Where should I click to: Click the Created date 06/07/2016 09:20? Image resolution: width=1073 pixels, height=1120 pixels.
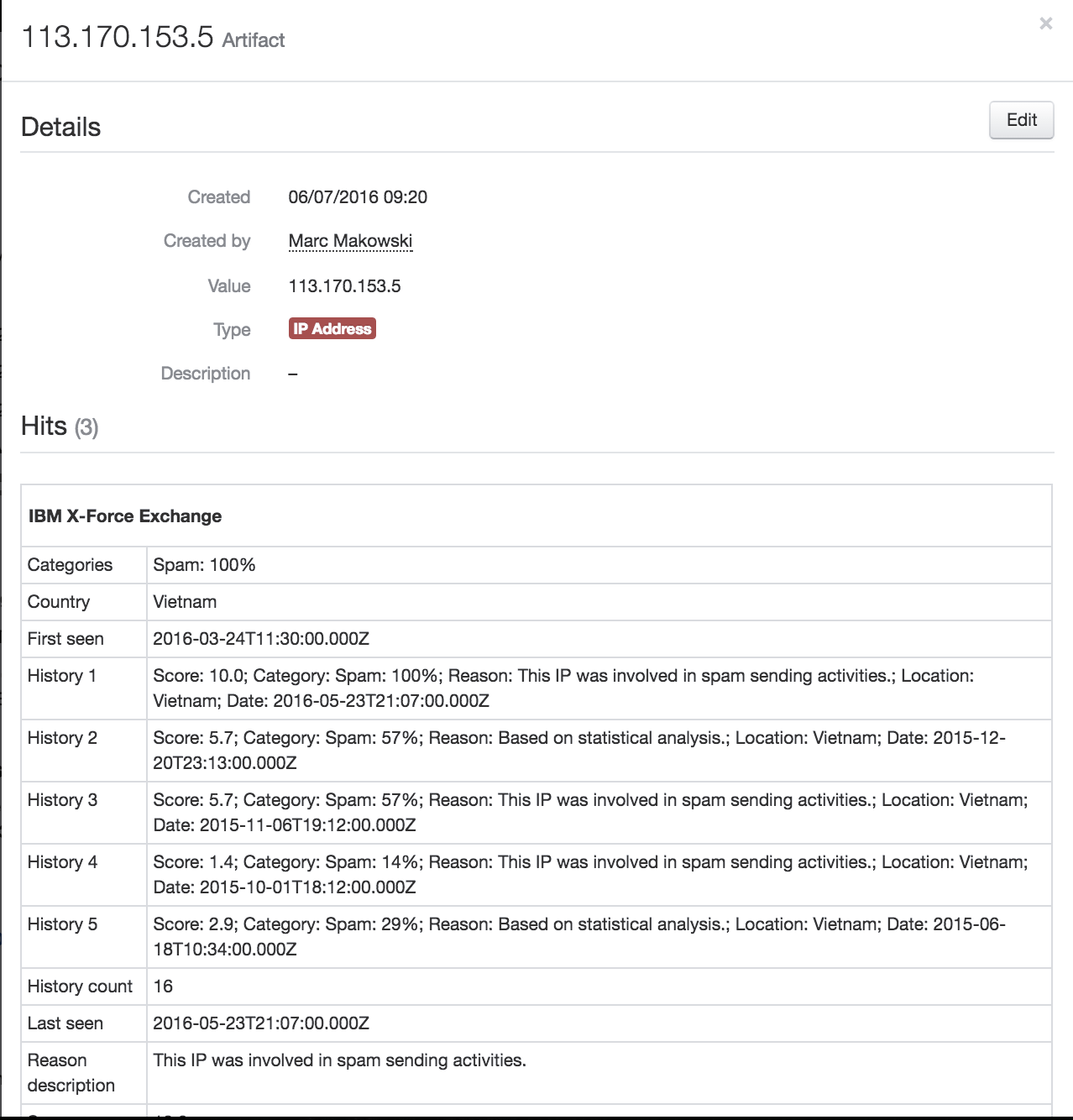[x=358, y=197]
